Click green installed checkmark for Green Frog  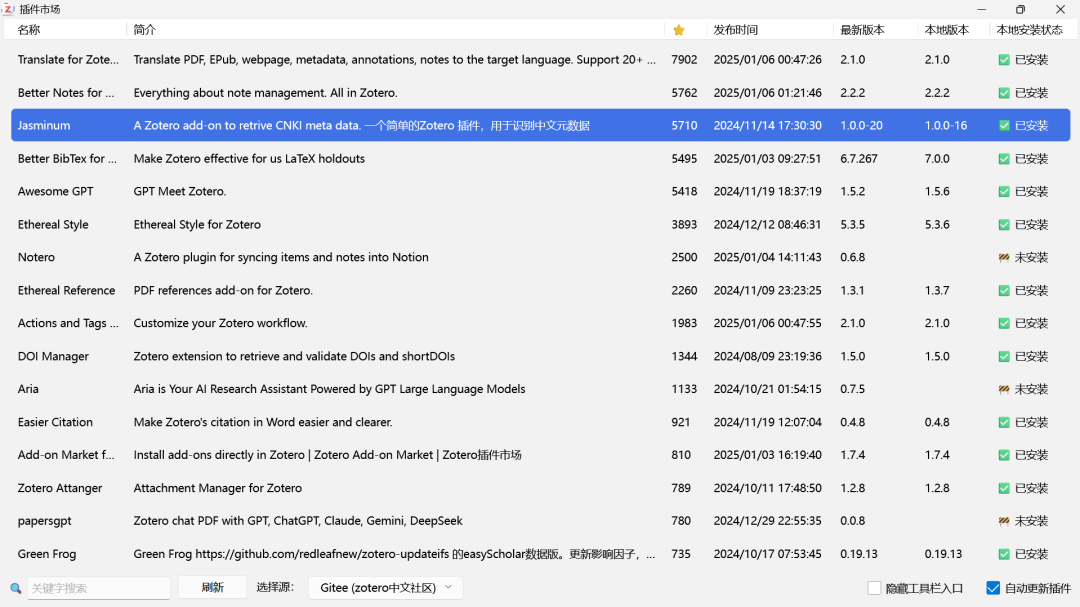tap(1004, 554)
